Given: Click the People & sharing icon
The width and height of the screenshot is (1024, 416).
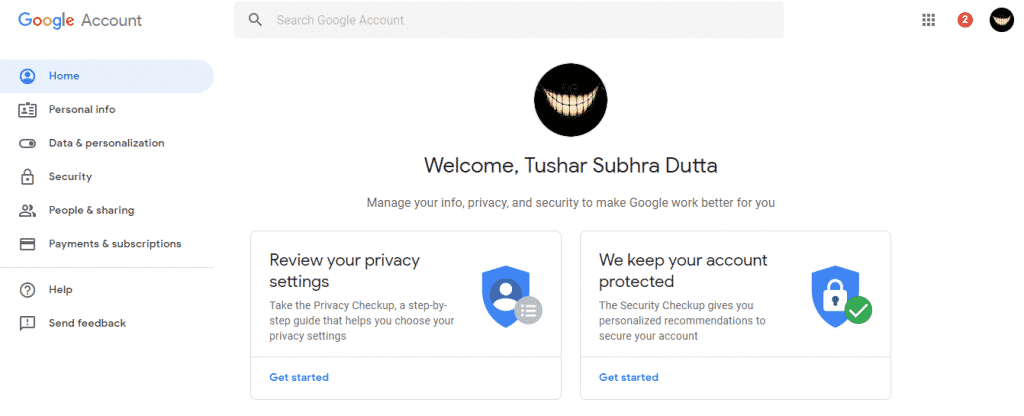Looking at the screenshot, I should 28,210.
